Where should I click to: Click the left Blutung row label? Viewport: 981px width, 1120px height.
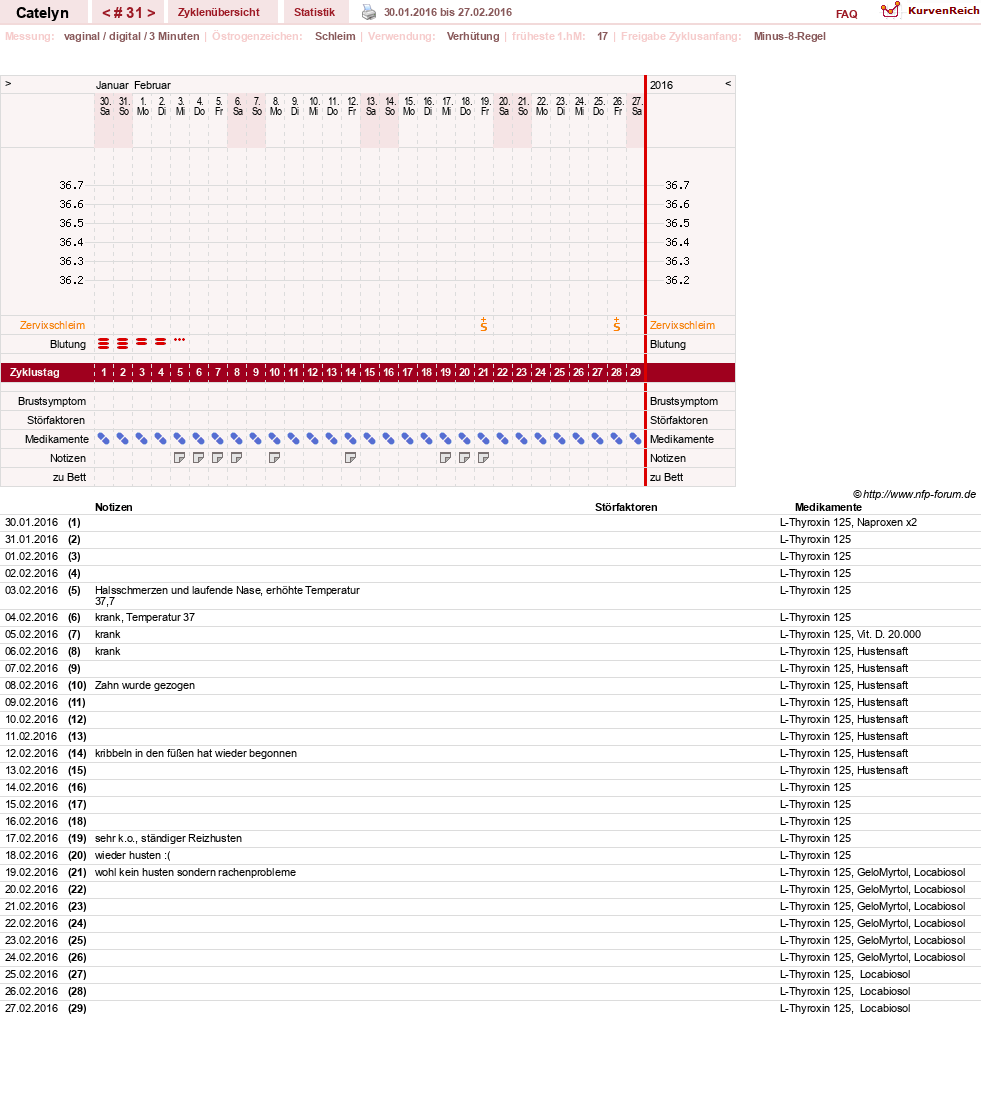pos(68,344)
